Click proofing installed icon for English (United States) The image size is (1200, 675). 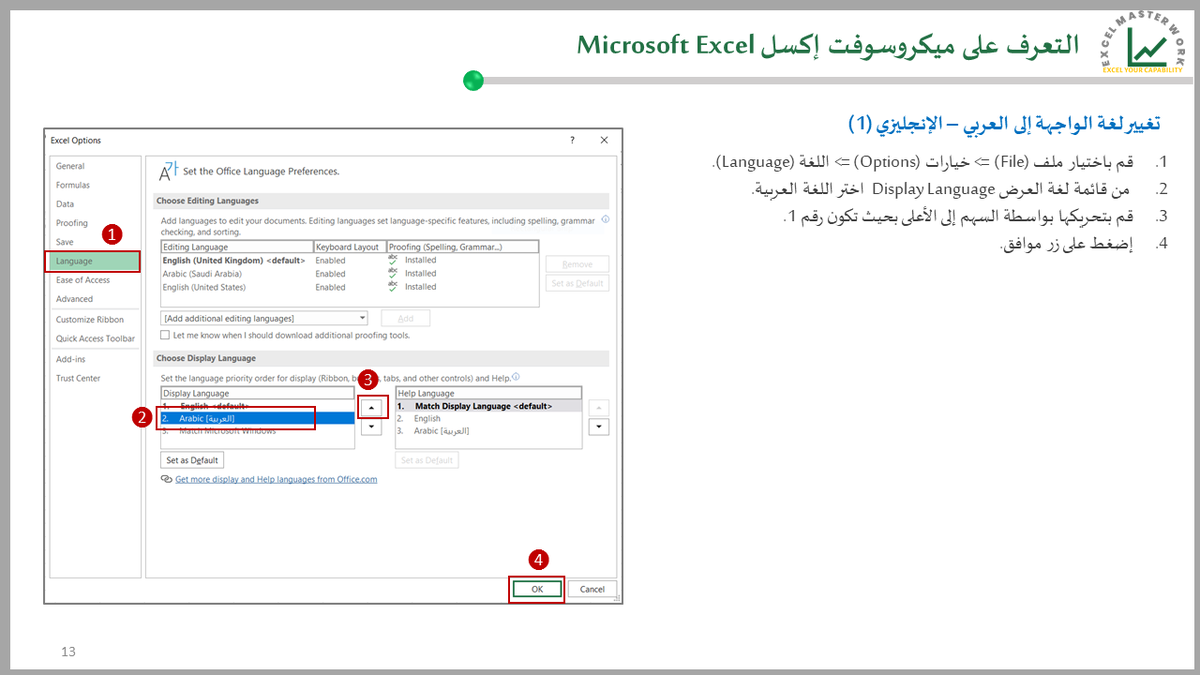(393, 287)
